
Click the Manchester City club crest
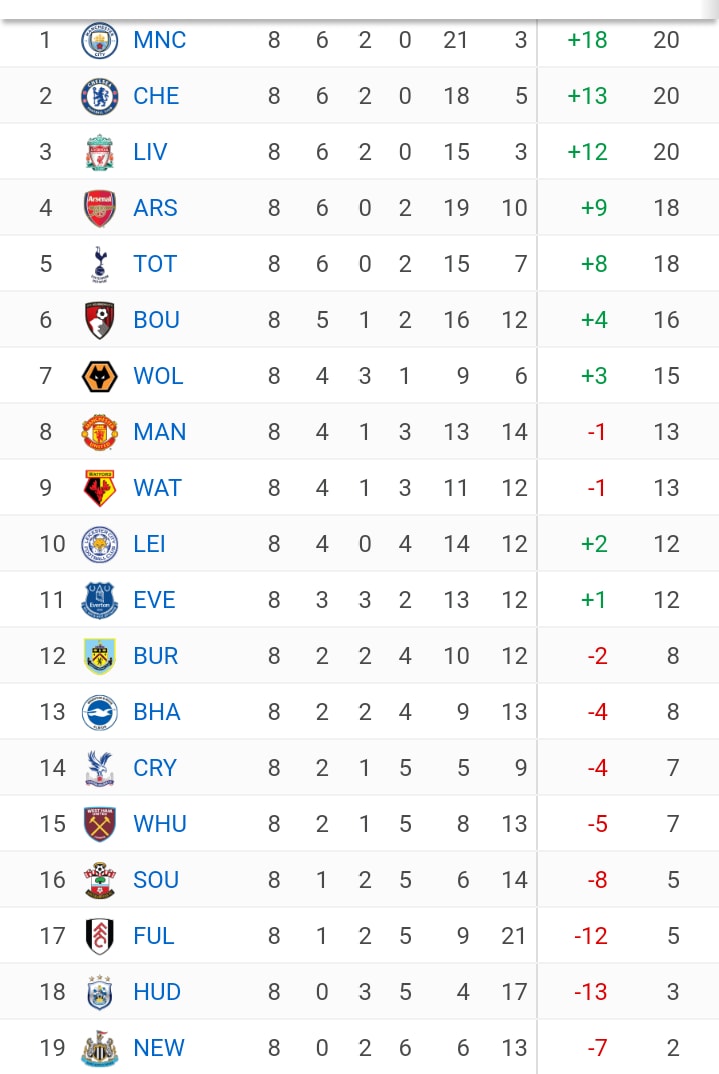click(x=100, y=40)
